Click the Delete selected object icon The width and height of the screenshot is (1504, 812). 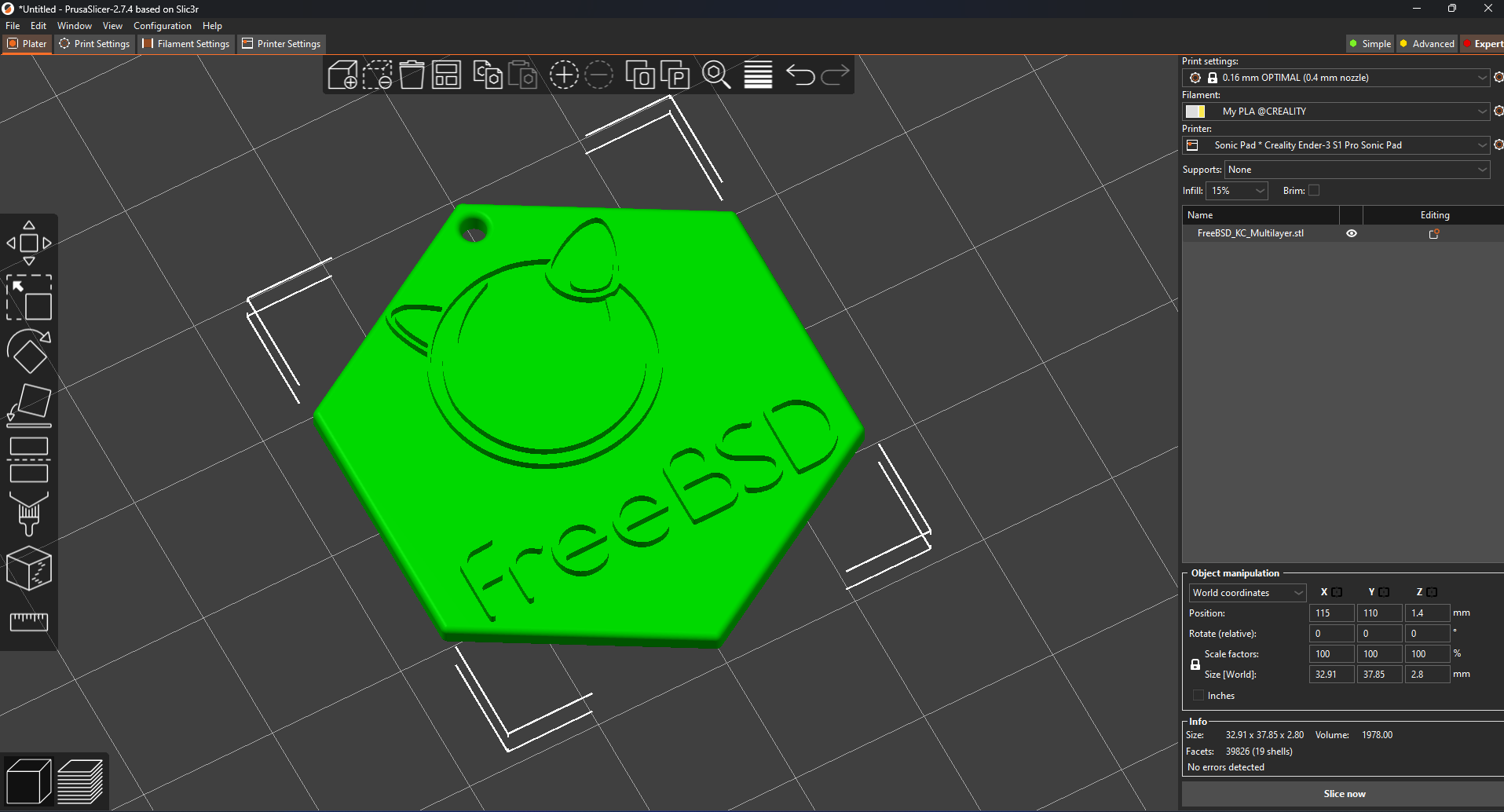(377, 75)
